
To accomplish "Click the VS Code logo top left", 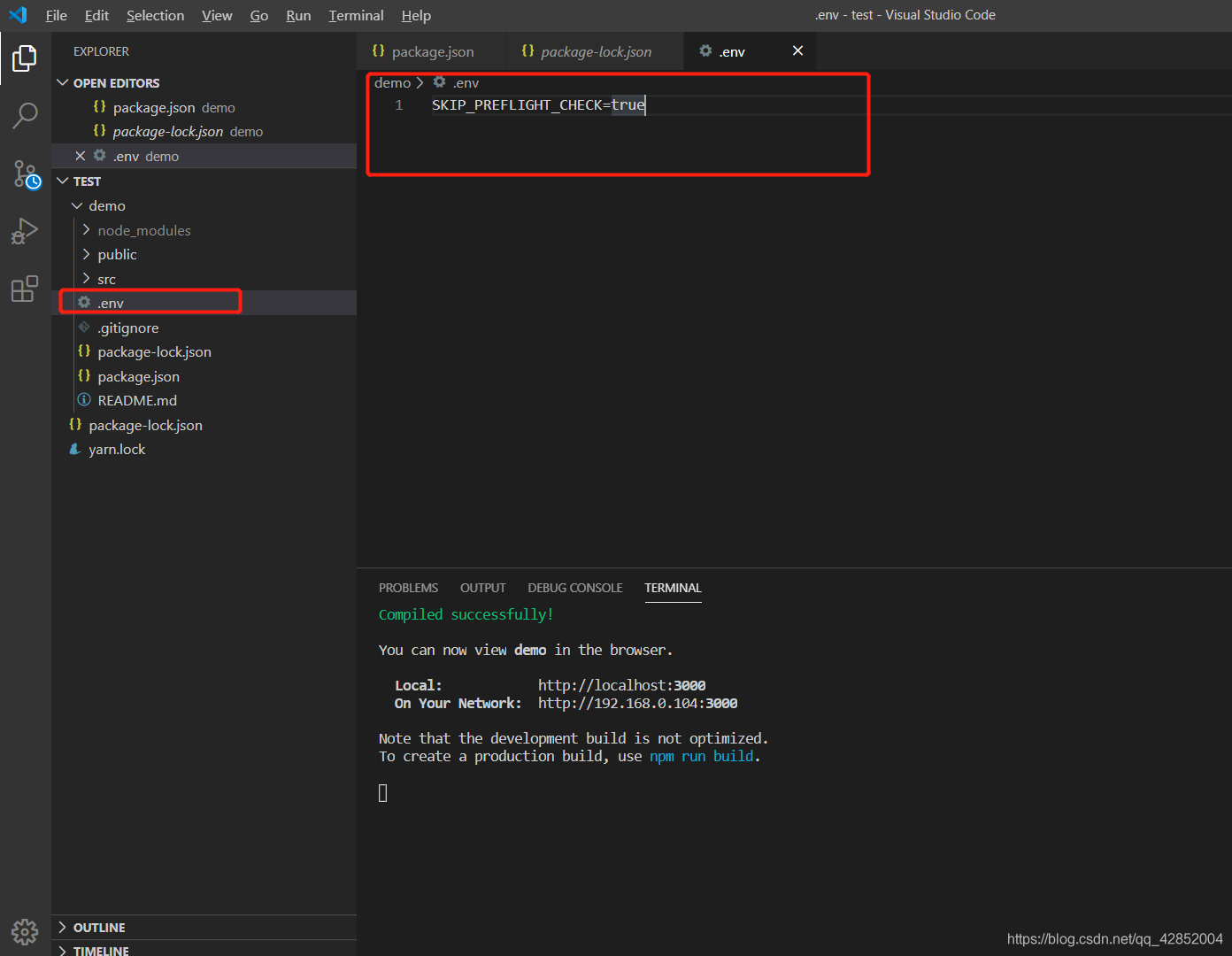I will click(x=18, y=15).
